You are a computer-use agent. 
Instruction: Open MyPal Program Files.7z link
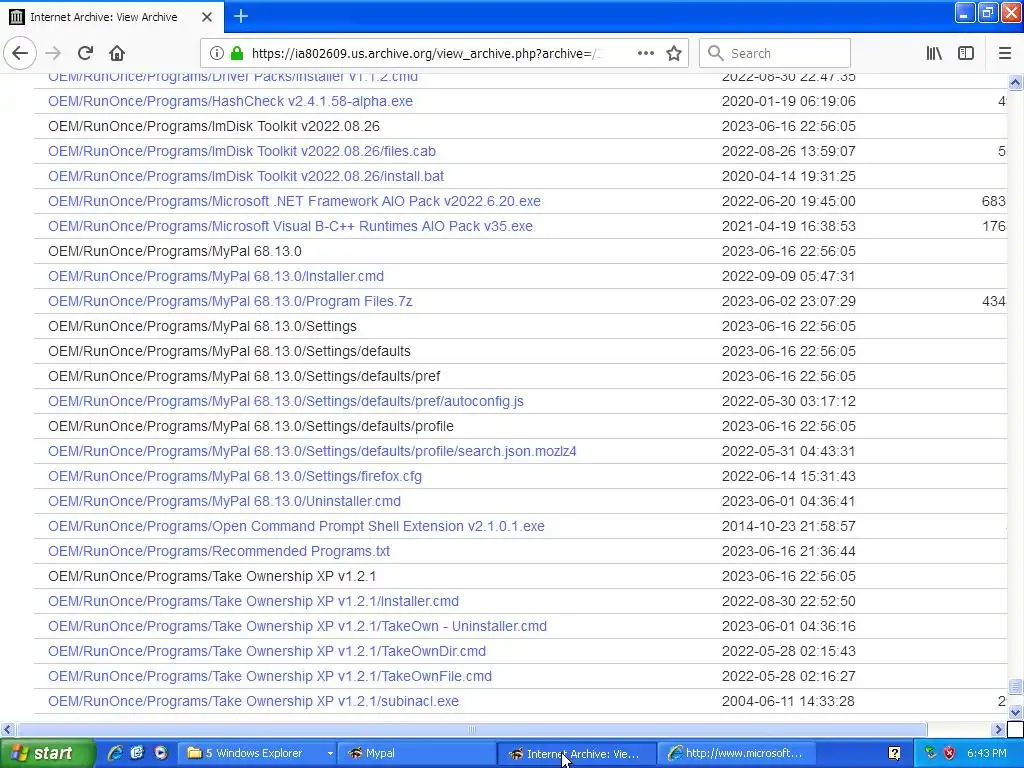pos(231,301)
